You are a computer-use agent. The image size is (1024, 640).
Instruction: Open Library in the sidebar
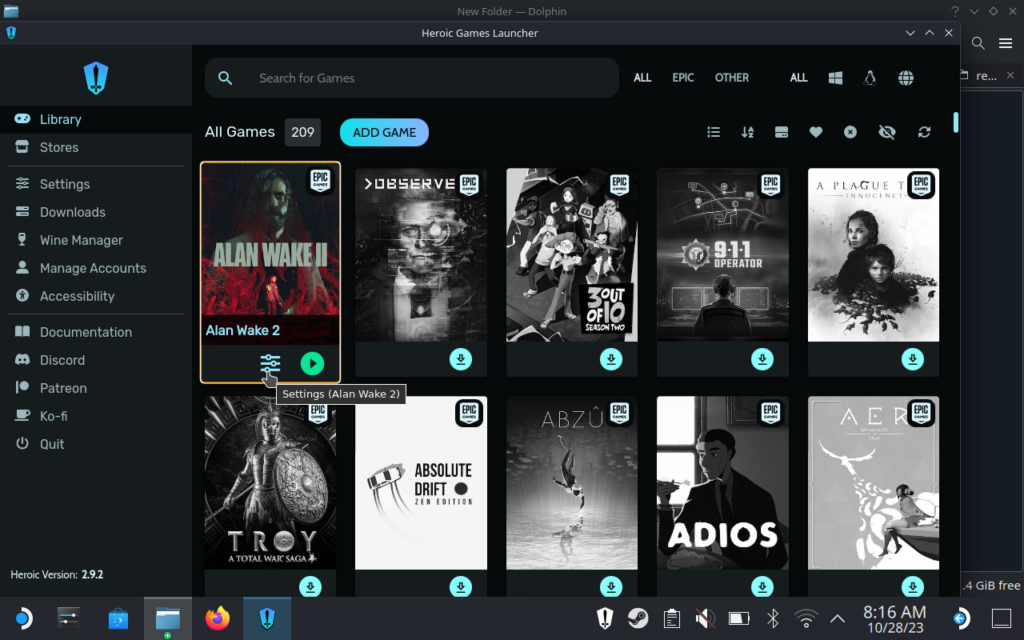[x=96, y=120]
